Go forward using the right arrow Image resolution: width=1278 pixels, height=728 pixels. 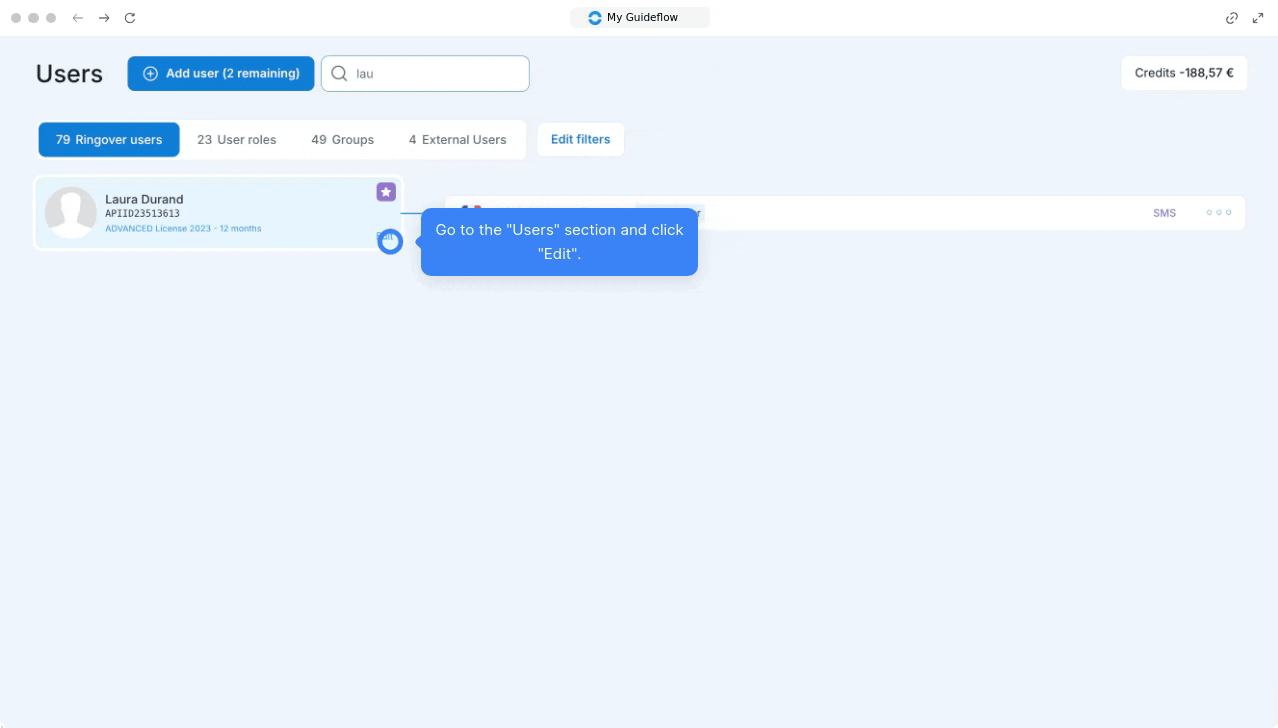click(104, 18)
